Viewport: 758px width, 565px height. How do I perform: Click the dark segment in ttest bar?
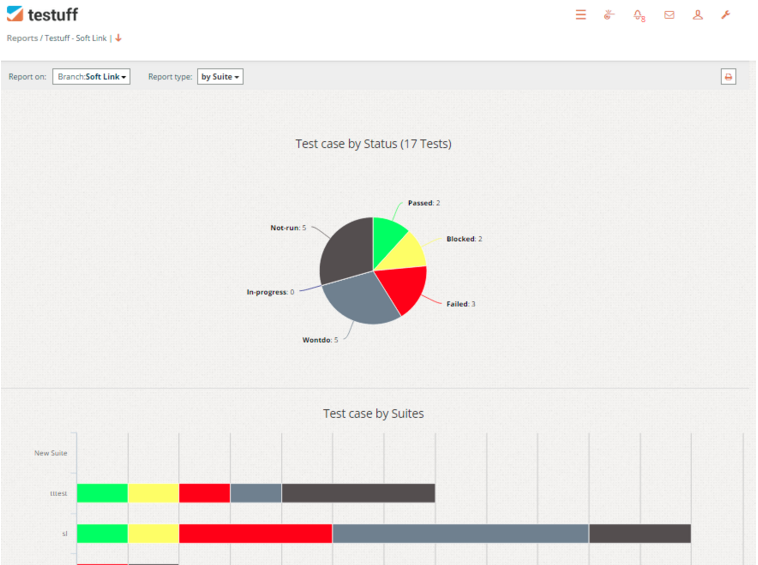tap(358, 493)
